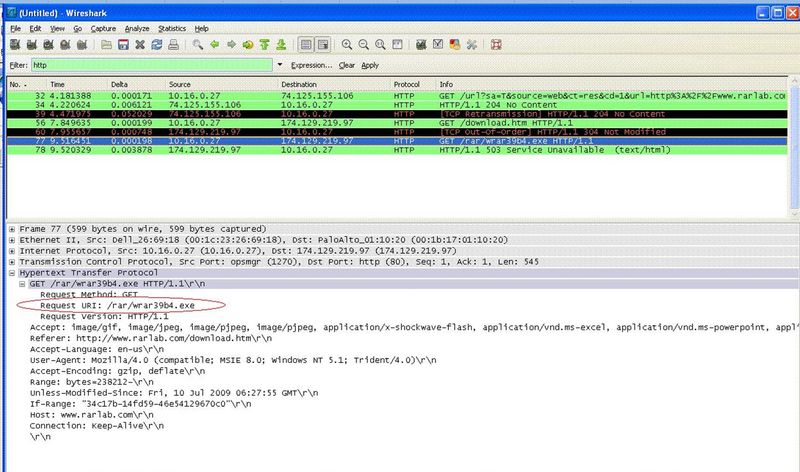Image resolution: width=800 pixels, height=472 pixels.
Task: Edit display filters icon
Action: pyautogui.click(x=438, y=45)
